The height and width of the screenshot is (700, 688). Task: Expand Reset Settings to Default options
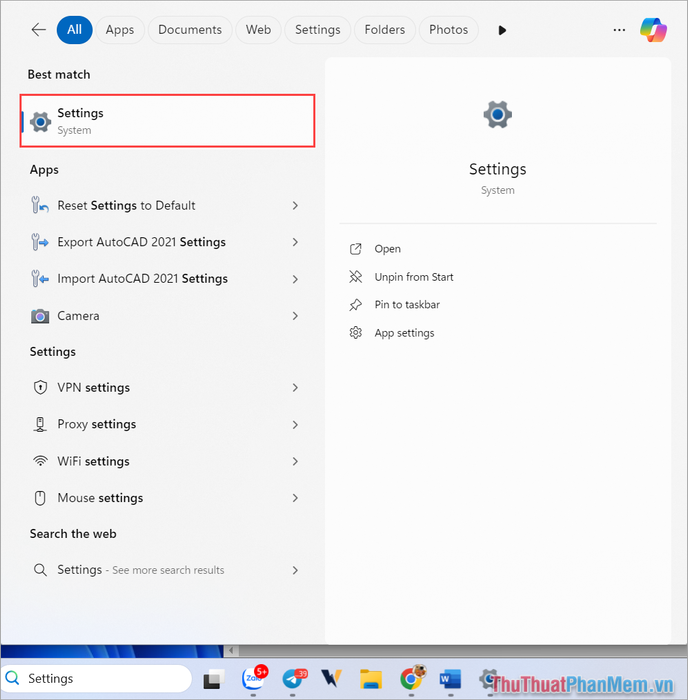coord(295,206)
